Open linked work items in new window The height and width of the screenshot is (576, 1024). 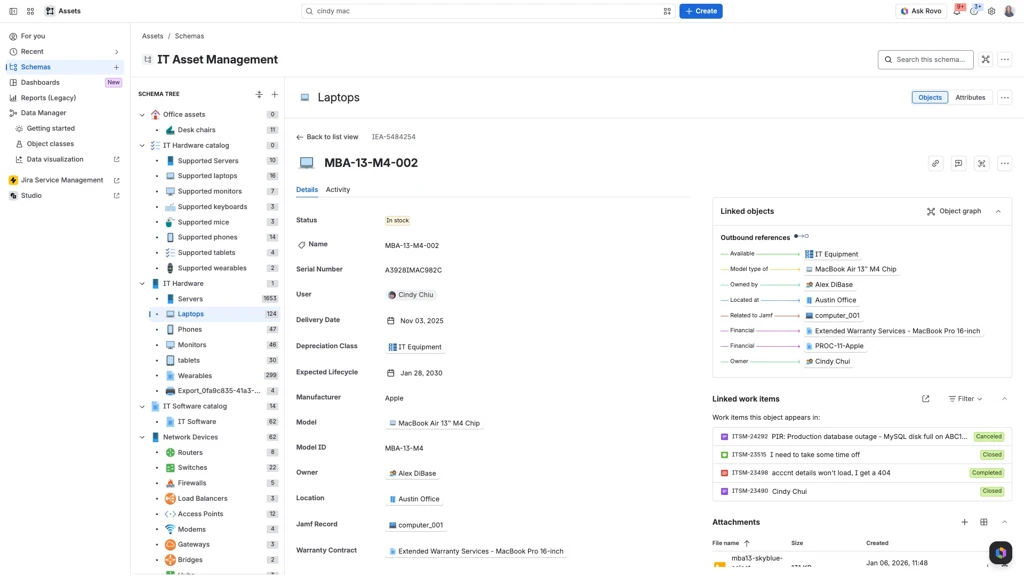[x=925, y=399]
